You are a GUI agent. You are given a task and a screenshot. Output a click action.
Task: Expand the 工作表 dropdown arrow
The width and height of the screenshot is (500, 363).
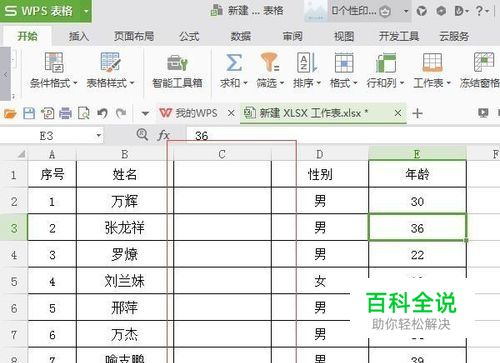448,83
